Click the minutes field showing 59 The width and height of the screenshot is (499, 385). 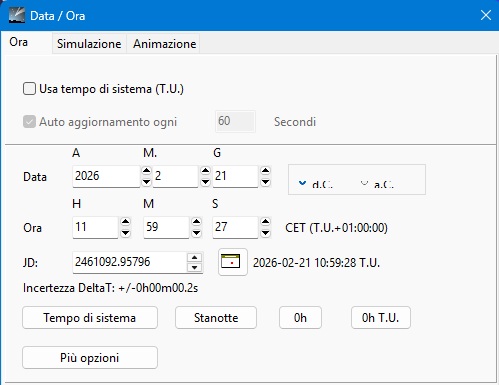pyautogui.click(x=166, y=227)
